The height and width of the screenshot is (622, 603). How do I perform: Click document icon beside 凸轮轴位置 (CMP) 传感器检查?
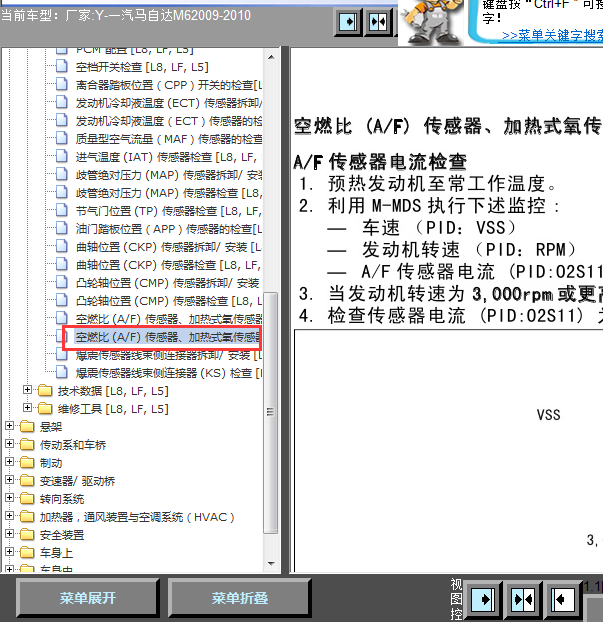pyautogui.click(x=61, y=300)
